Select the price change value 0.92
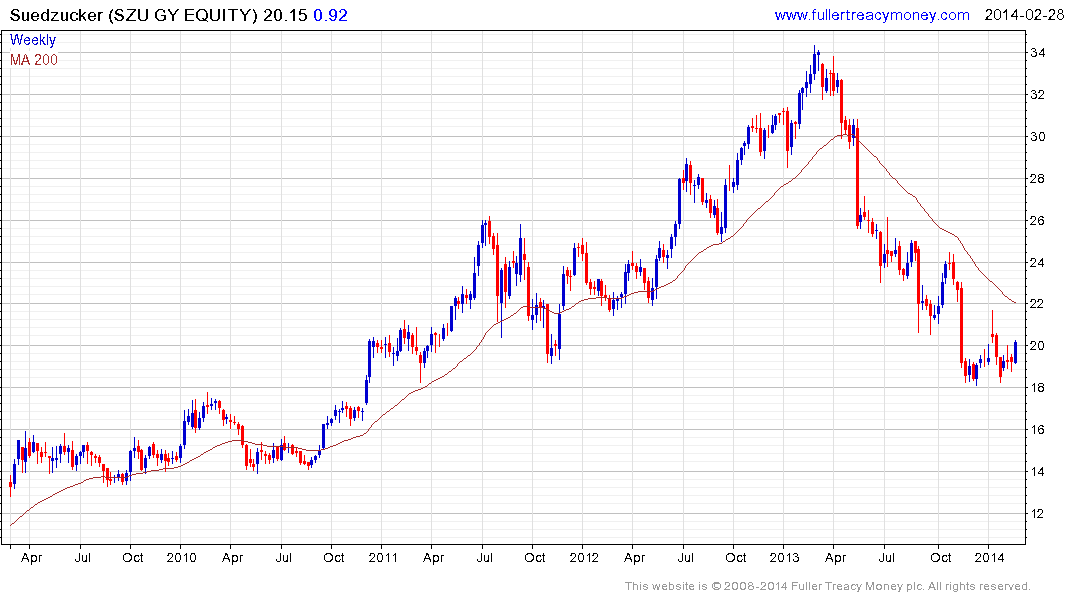Image resolution: width=1075 pixels, height=600 pixels. (330, 15)
